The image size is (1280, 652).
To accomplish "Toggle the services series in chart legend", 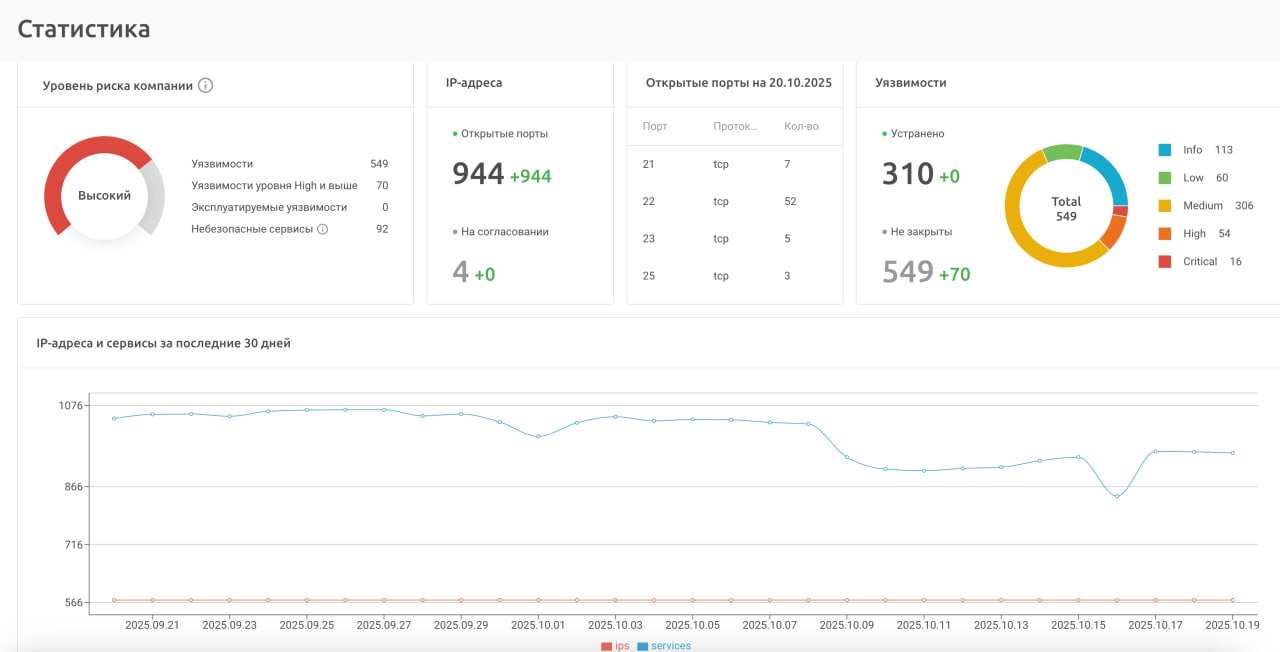I will click(663, 646).
